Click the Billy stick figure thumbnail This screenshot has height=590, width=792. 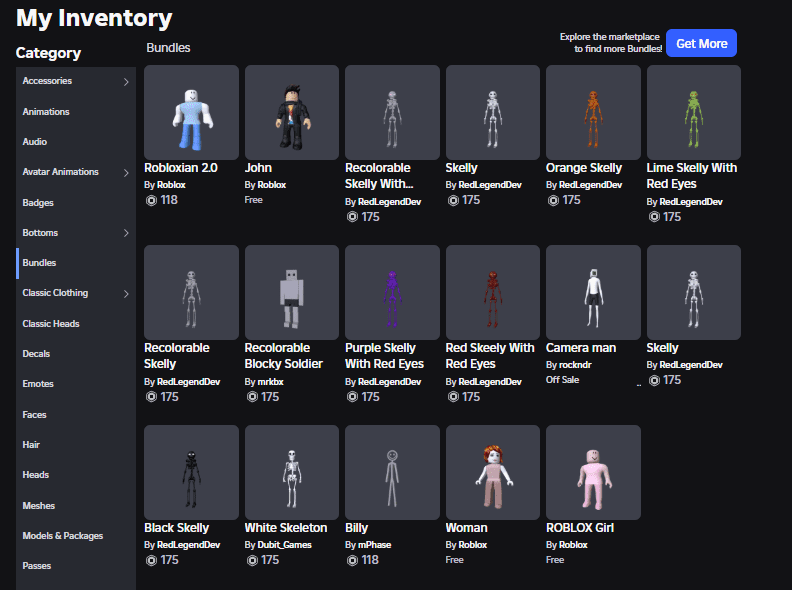pyautogui.click(x=392, y=472)
